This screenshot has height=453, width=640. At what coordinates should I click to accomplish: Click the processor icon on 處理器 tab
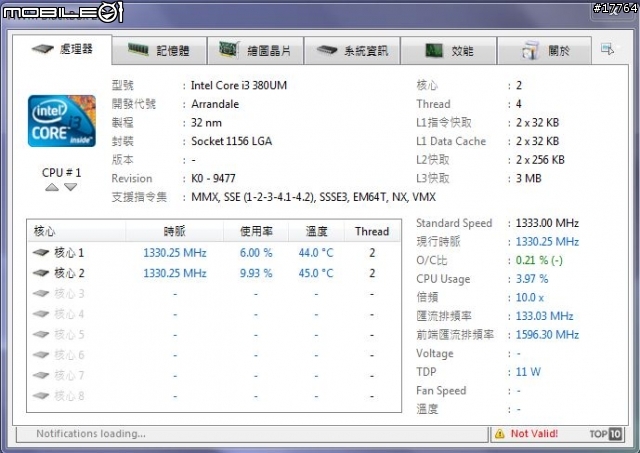pyautogui.click(x=42, y=49)
